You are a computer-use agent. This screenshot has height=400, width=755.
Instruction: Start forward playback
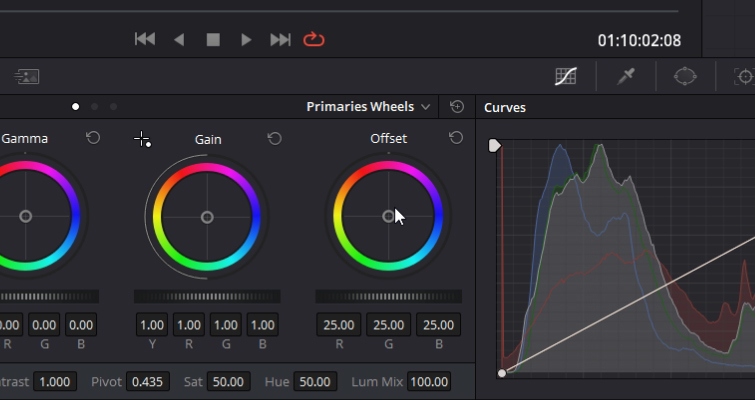click(x=246, y=39)
